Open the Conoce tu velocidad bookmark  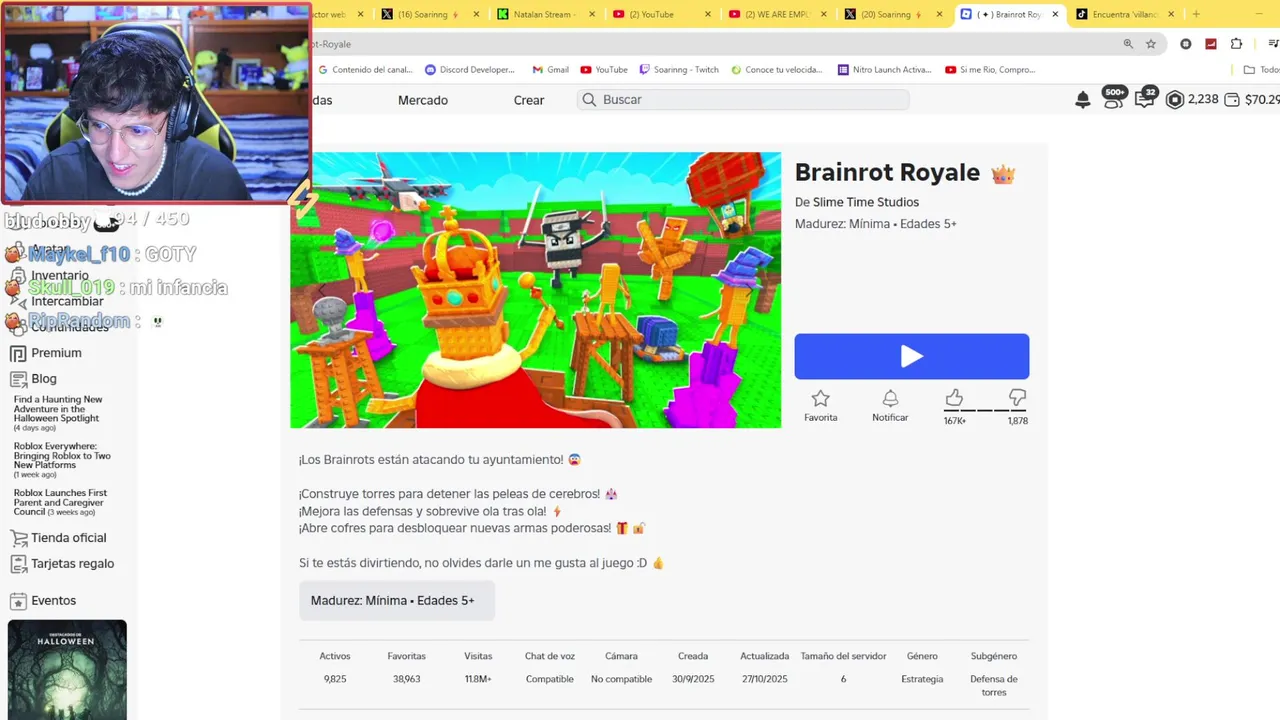click(777, 70)
